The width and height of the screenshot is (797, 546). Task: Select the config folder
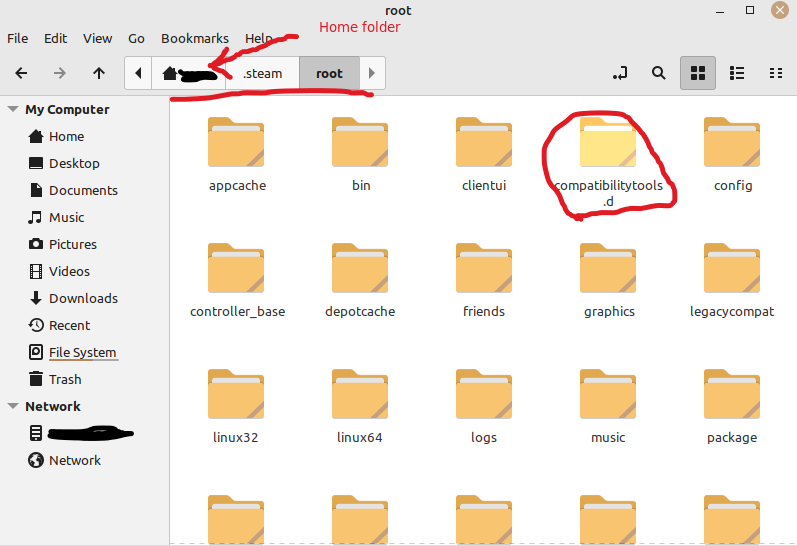point(732,155)
